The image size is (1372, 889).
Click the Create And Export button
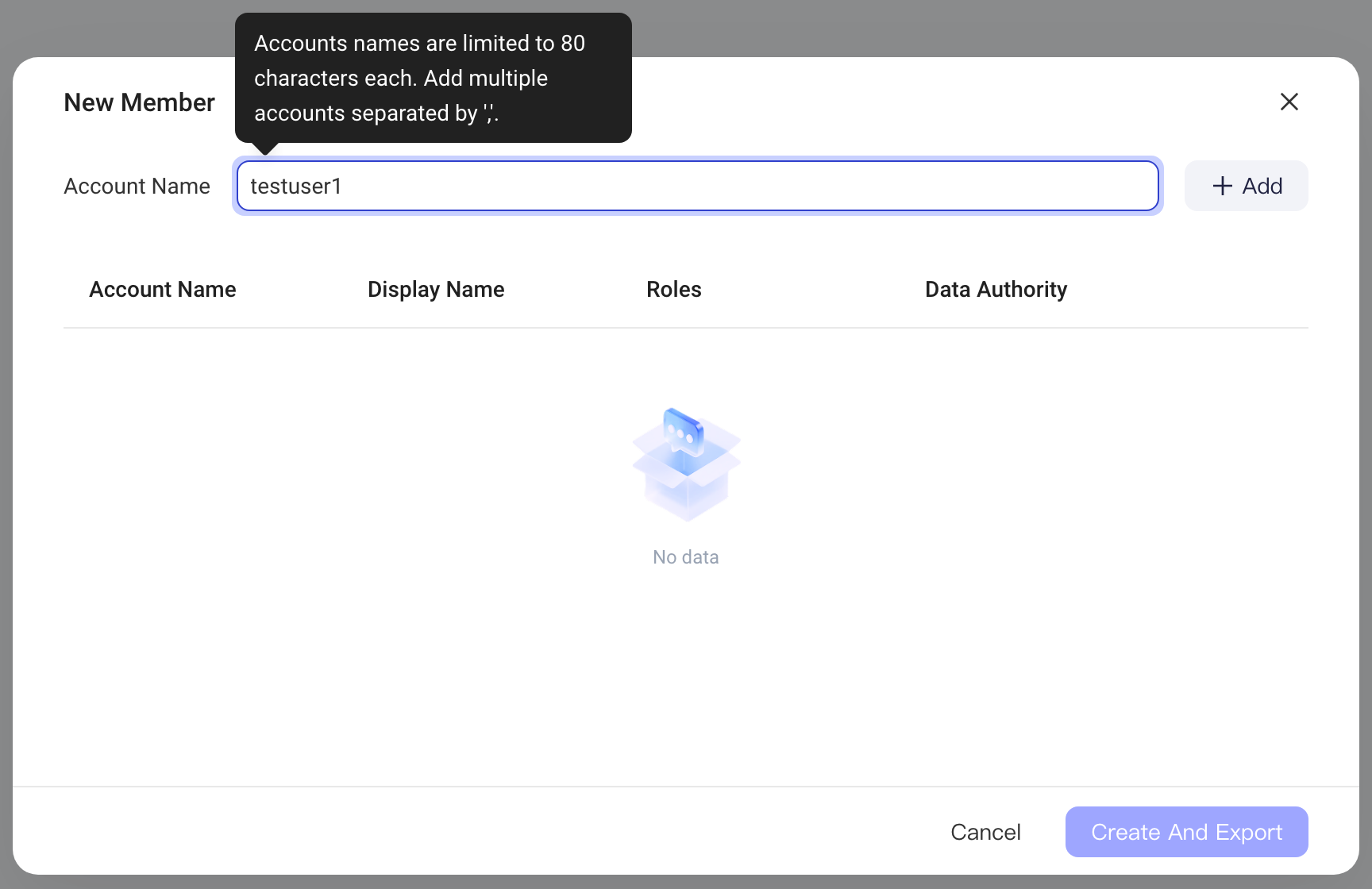(x=1186, y=832)
